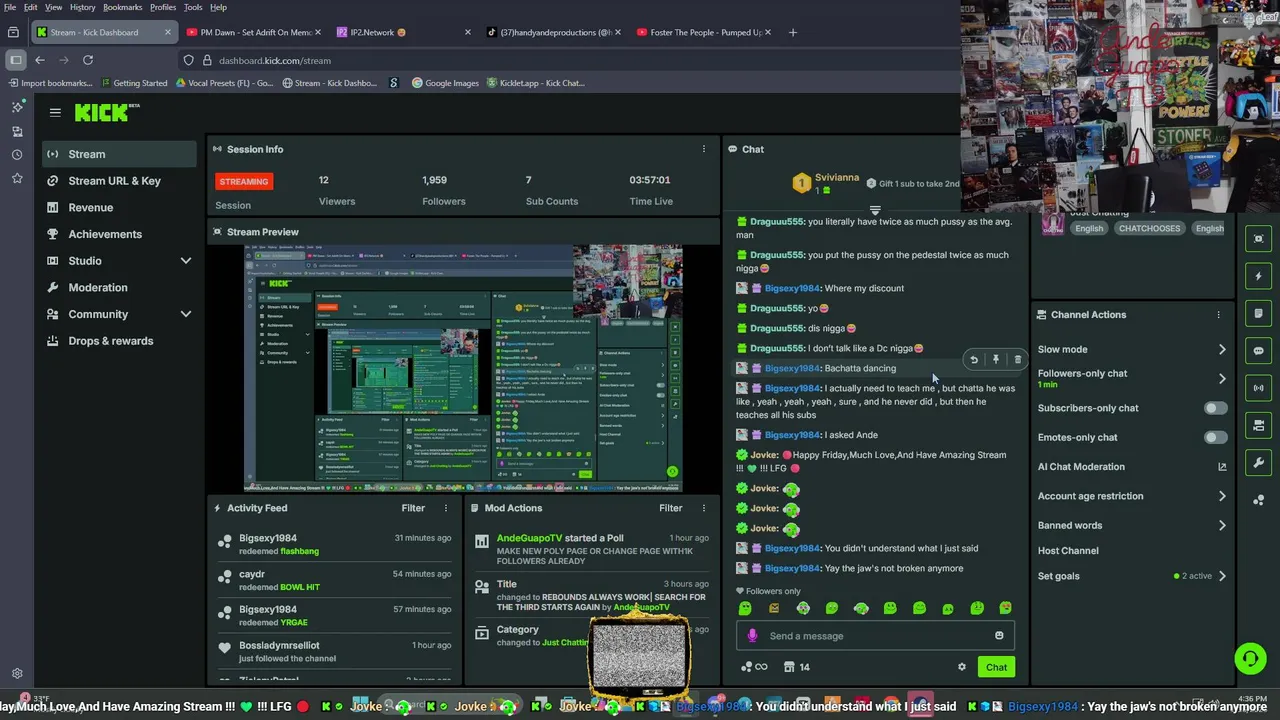Click the broadcast signal icon in right rail

tap(1258, 388)
